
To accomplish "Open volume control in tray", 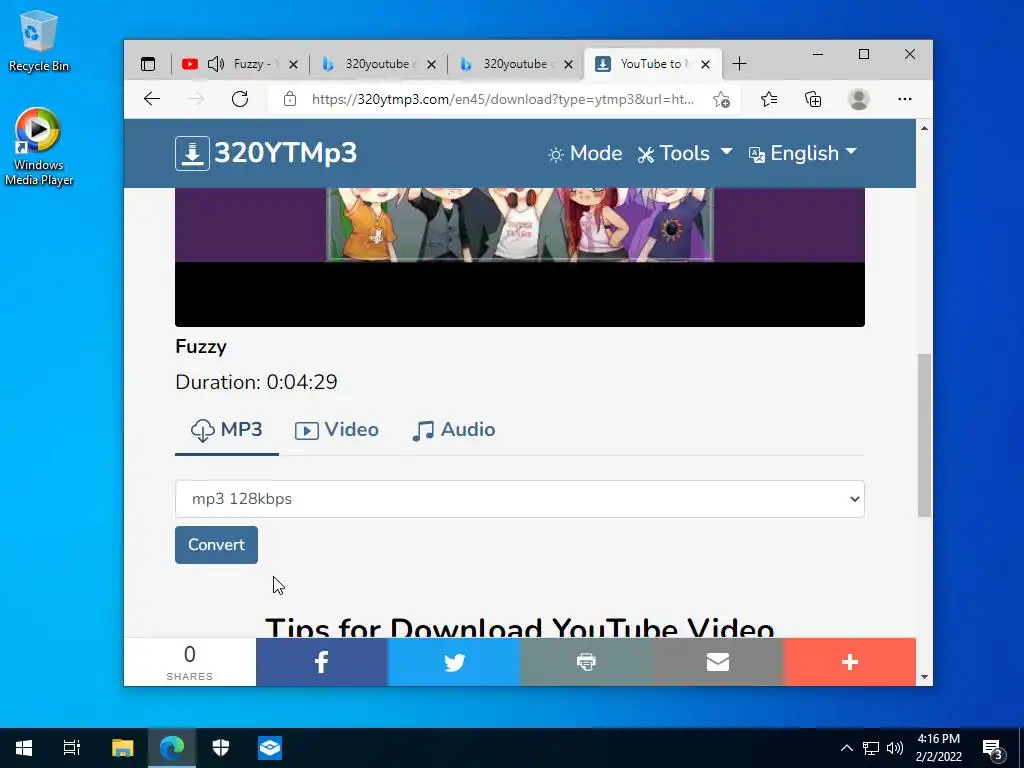I will (895, 748).
